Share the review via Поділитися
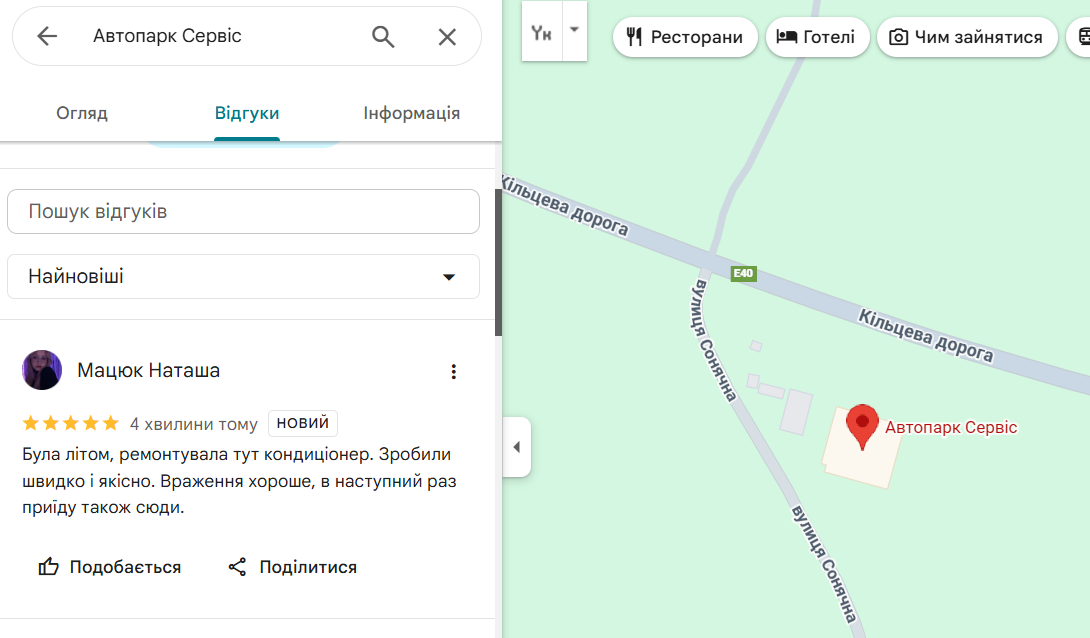1090x638 pixels. (x=292, y=567)
